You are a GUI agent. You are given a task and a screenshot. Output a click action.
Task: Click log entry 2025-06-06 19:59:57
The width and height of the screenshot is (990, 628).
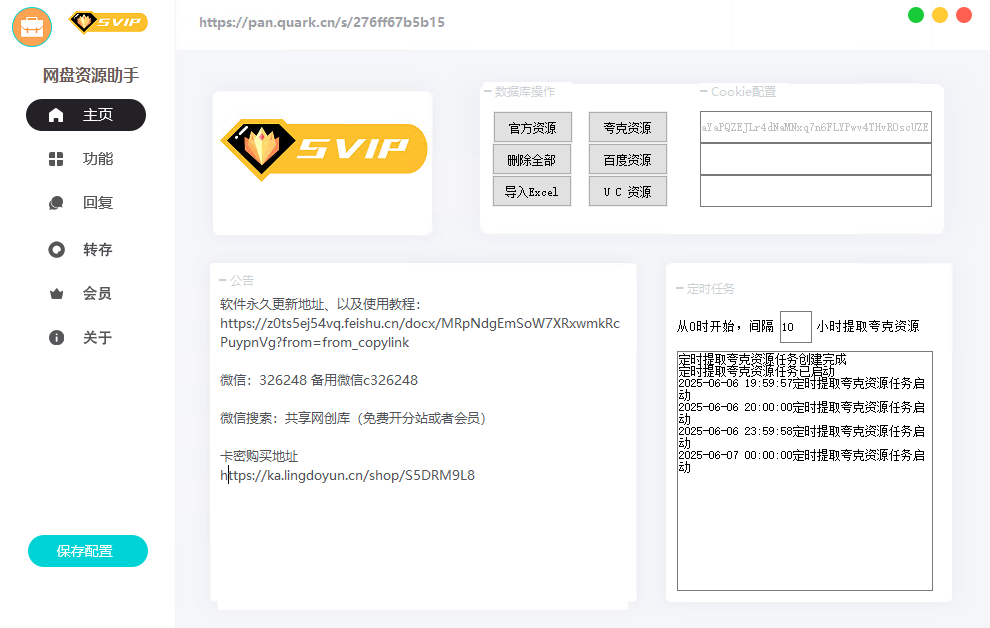tap(802, 389)
